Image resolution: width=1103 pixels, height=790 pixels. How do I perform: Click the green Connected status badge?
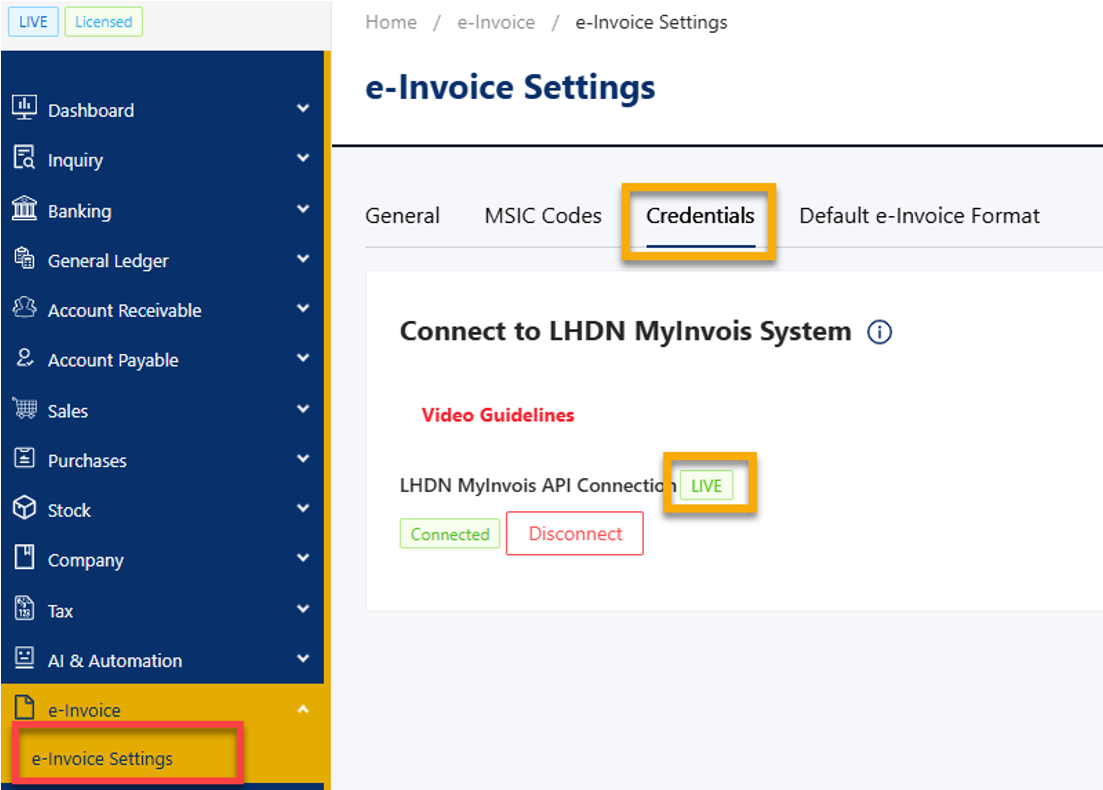coord(450,534)
